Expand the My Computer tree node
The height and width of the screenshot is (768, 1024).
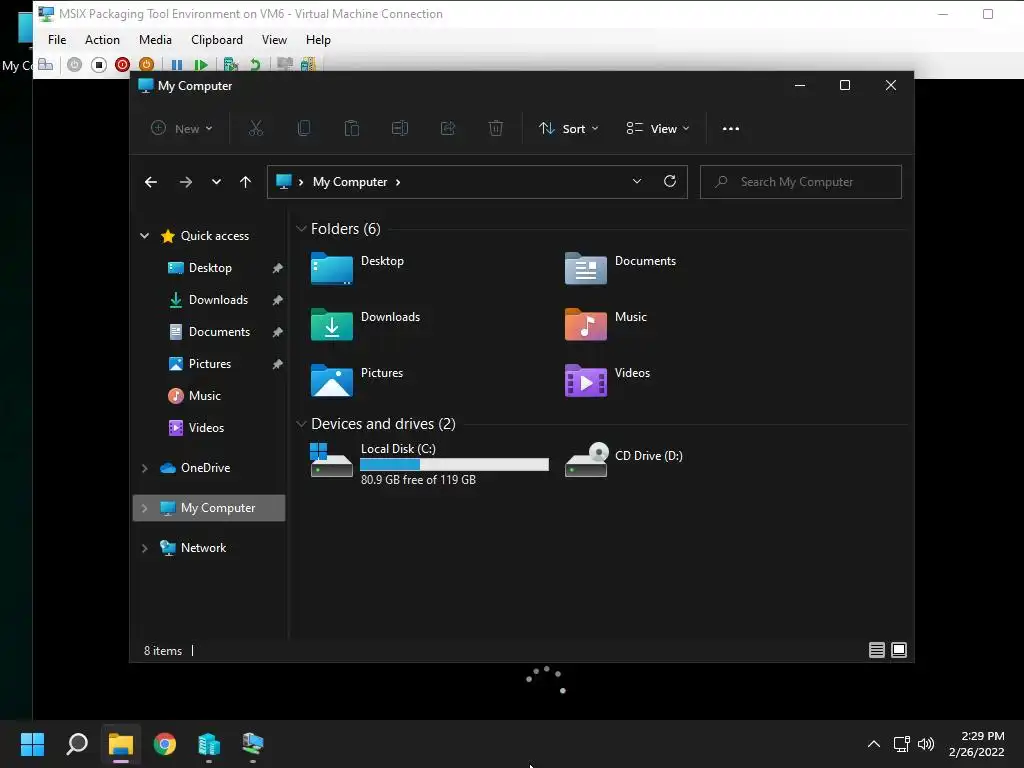[144, 508]
